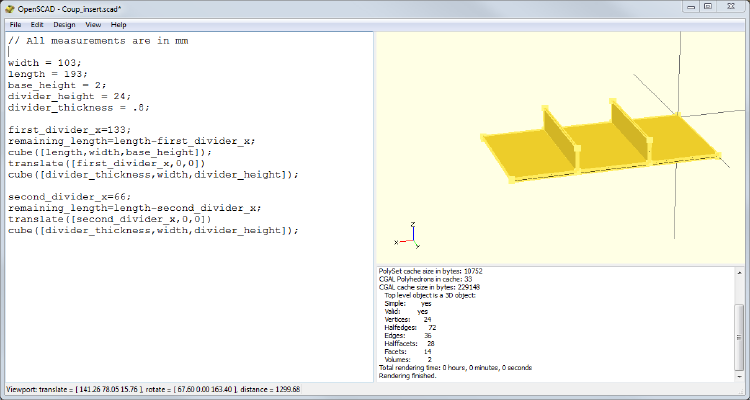Place cursor on 'width = 103;' line
This screenshot has width=750, height=400.
45,63
